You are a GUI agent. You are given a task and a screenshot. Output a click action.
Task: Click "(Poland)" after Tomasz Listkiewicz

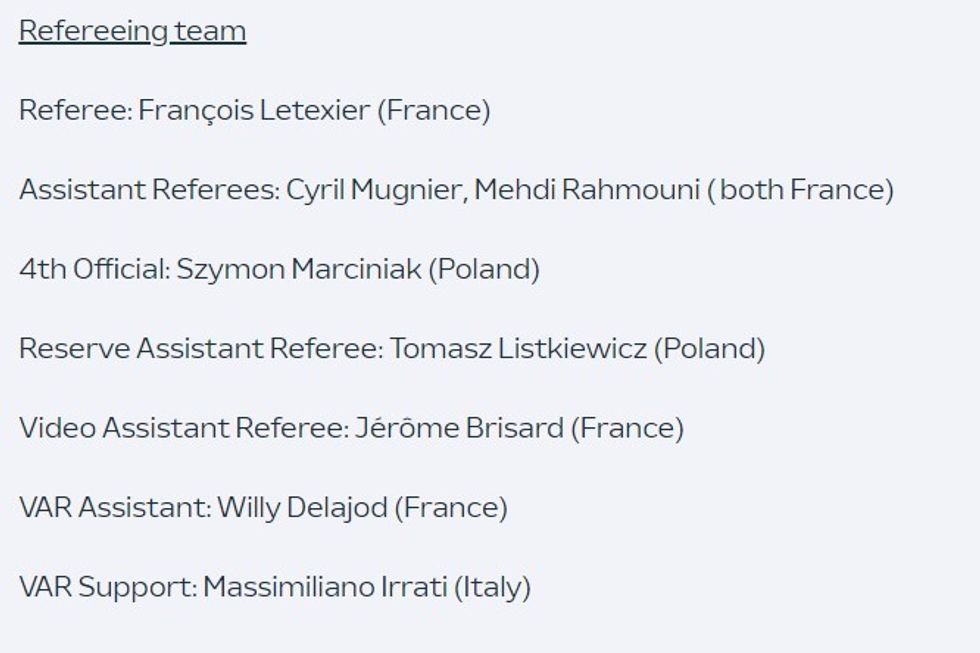709,349
